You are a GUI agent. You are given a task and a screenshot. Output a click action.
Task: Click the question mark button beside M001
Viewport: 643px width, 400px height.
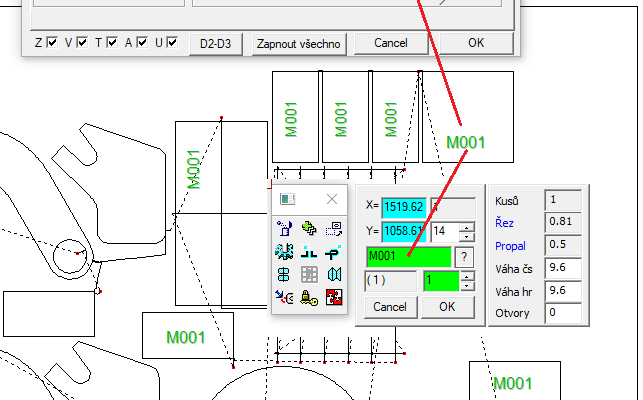click(465, 256)
